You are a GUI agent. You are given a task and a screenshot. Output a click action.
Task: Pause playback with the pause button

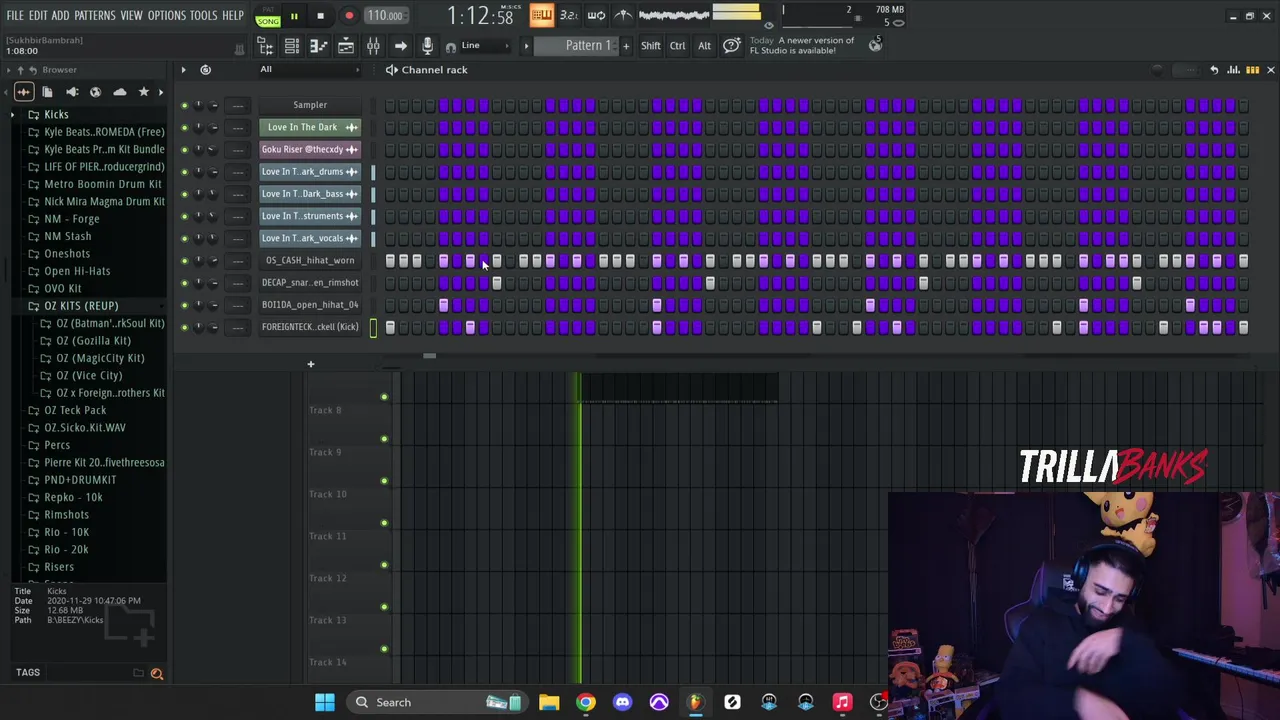(294, 16)
